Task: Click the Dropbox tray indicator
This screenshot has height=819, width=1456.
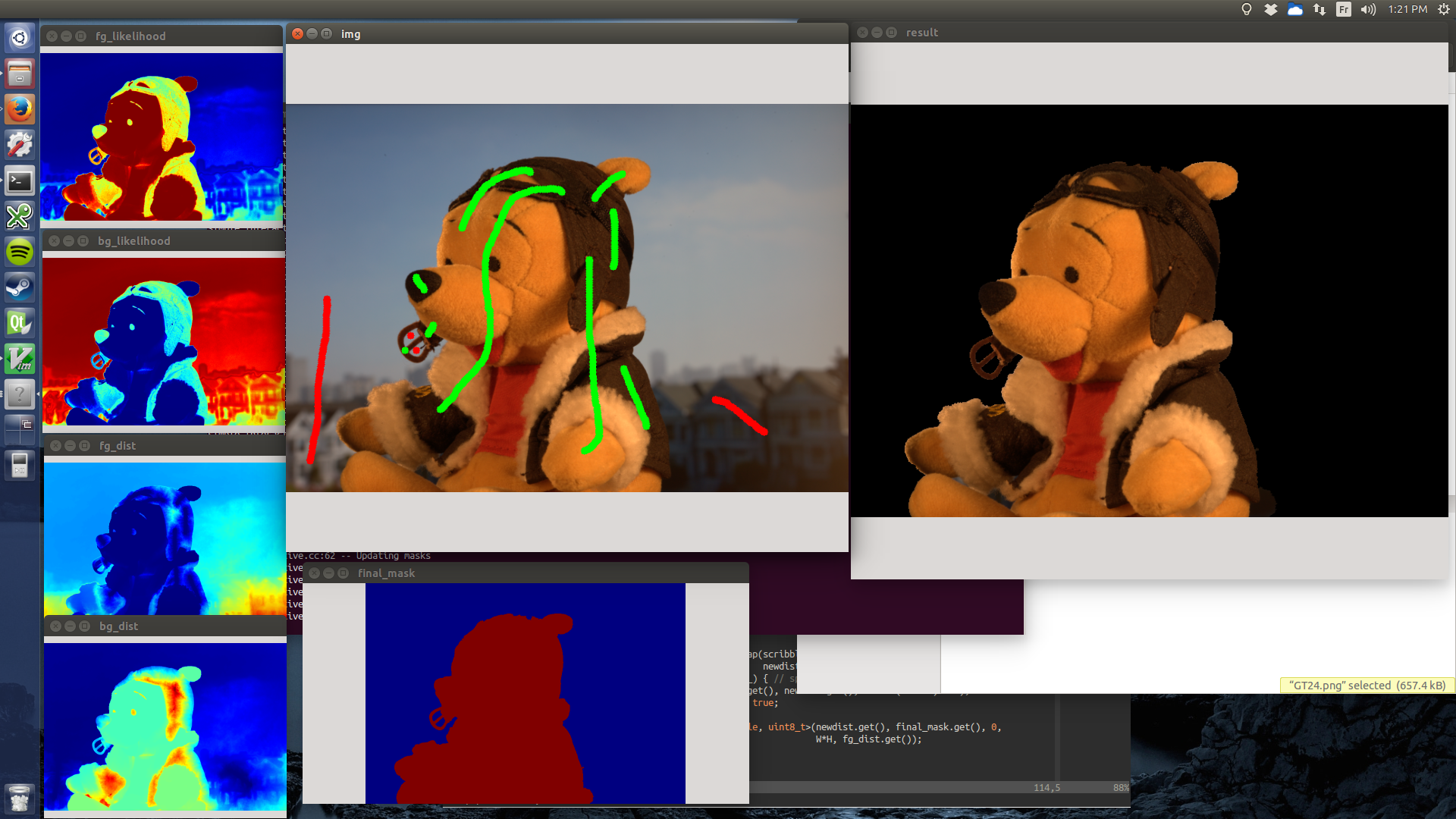Action: click(x=1271, y=9)
